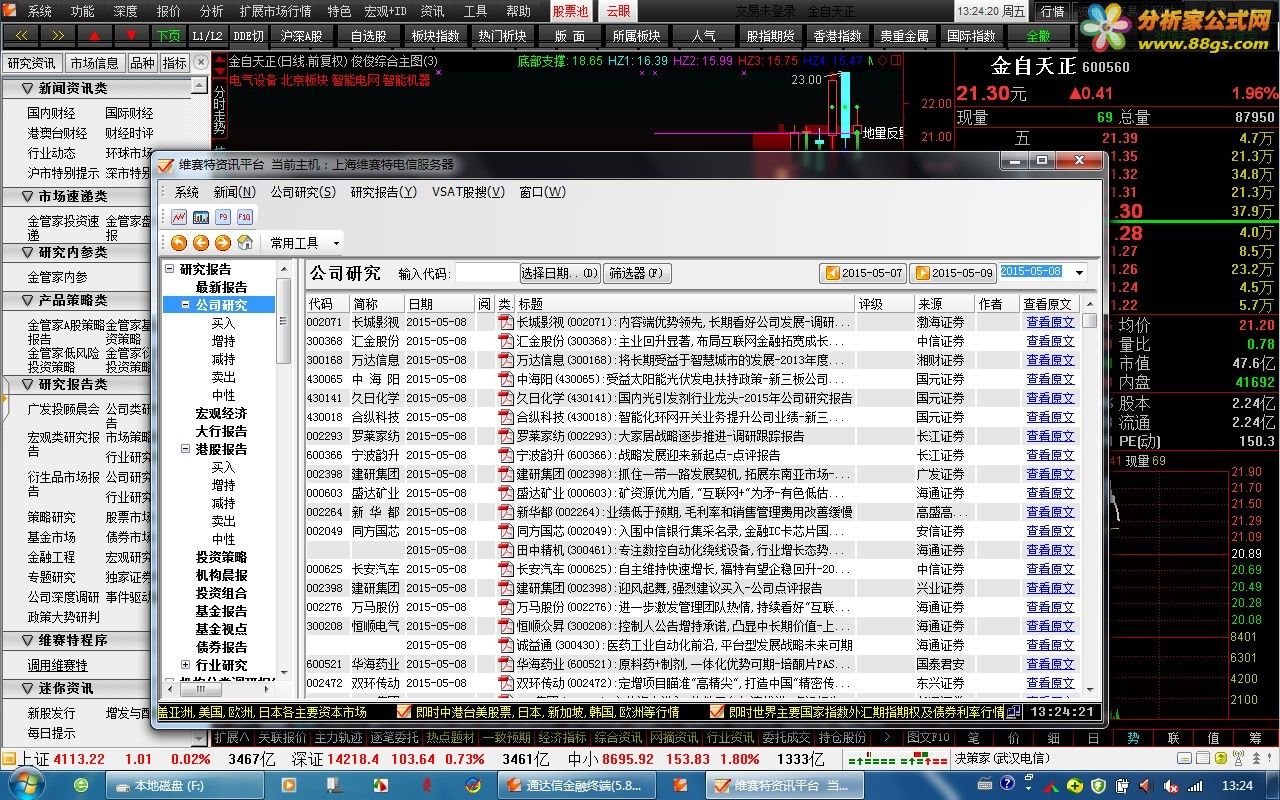Click 国内财经 in the left sidebar

coord(51,113)
